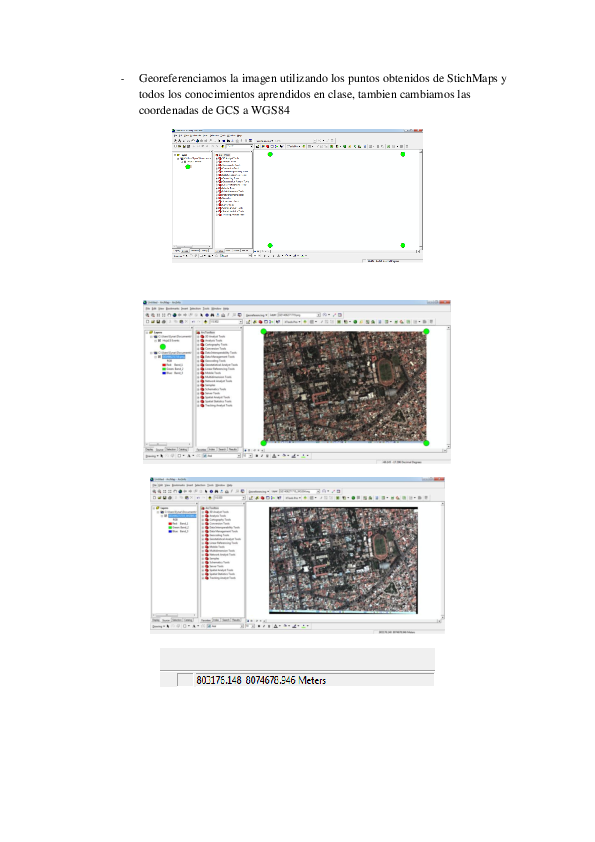Image resolution: width=595 pixels, height=842 pixels.
Task: Switch to Search tab in middle screenshot
Action: tap(222, 449)
